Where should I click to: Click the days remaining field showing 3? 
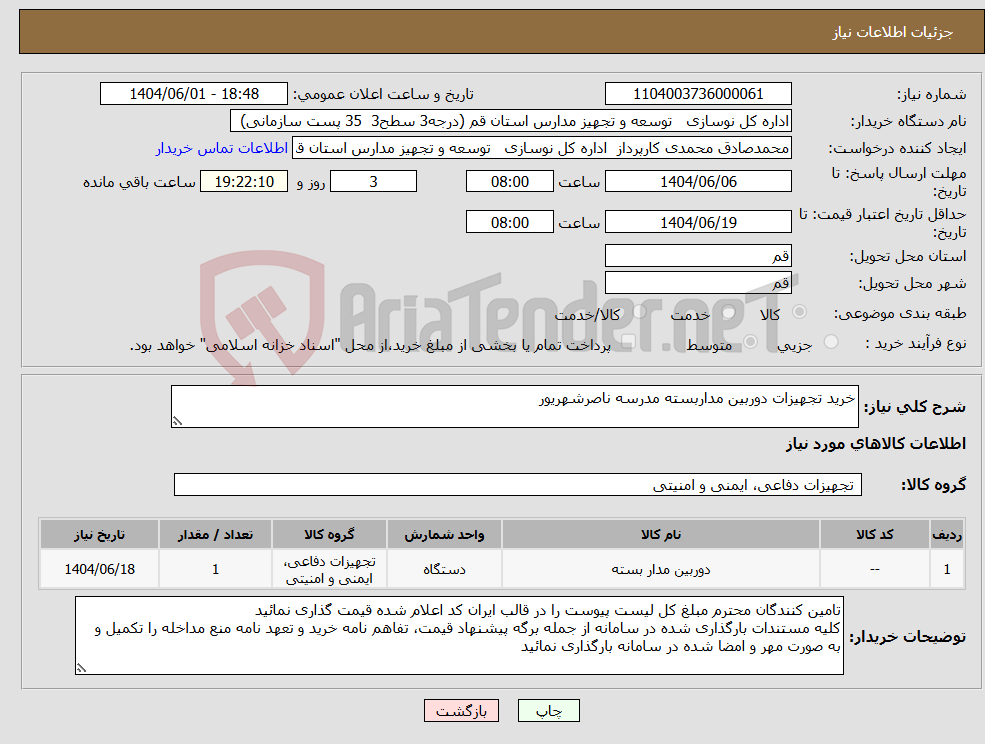[x=373, y=181]
